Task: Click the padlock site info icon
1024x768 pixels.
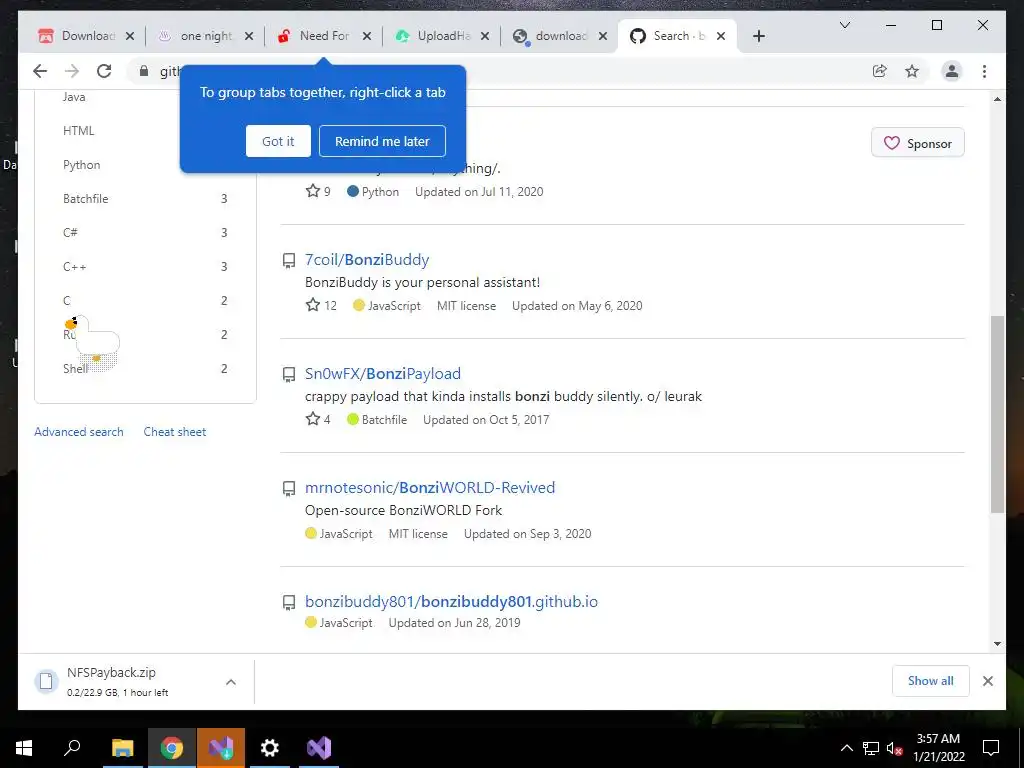Action: tap(144, 71)
